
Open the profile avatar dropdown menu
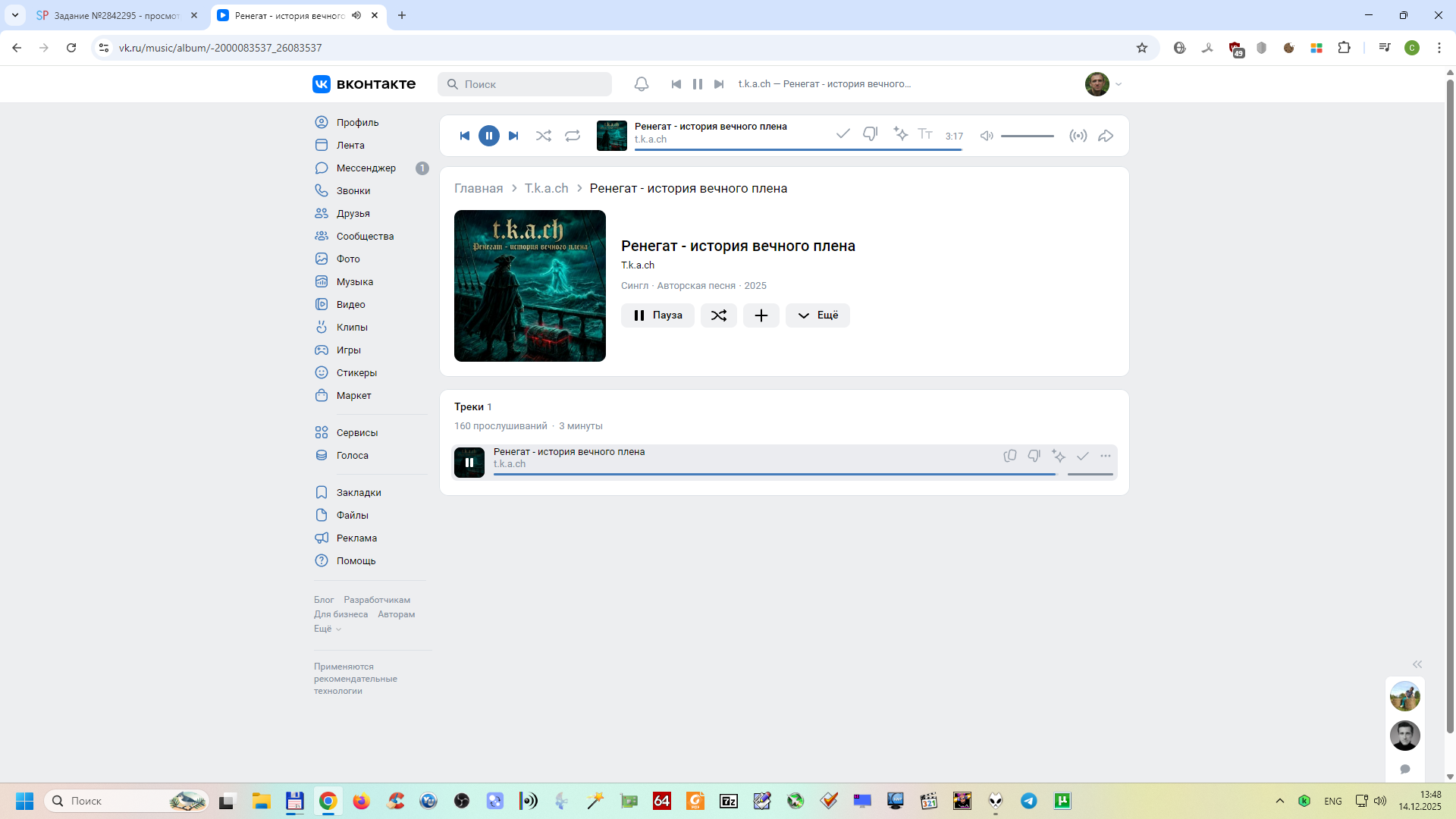pyautogui.click(x=1103, y=84)
